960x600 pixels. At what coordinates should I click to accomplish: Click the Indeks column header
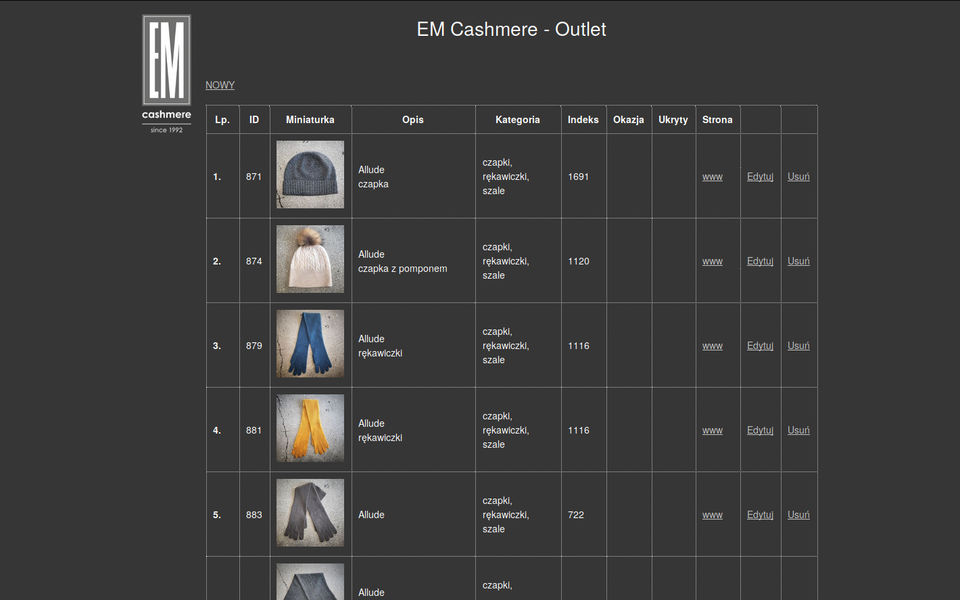click(x=583, y=120)
